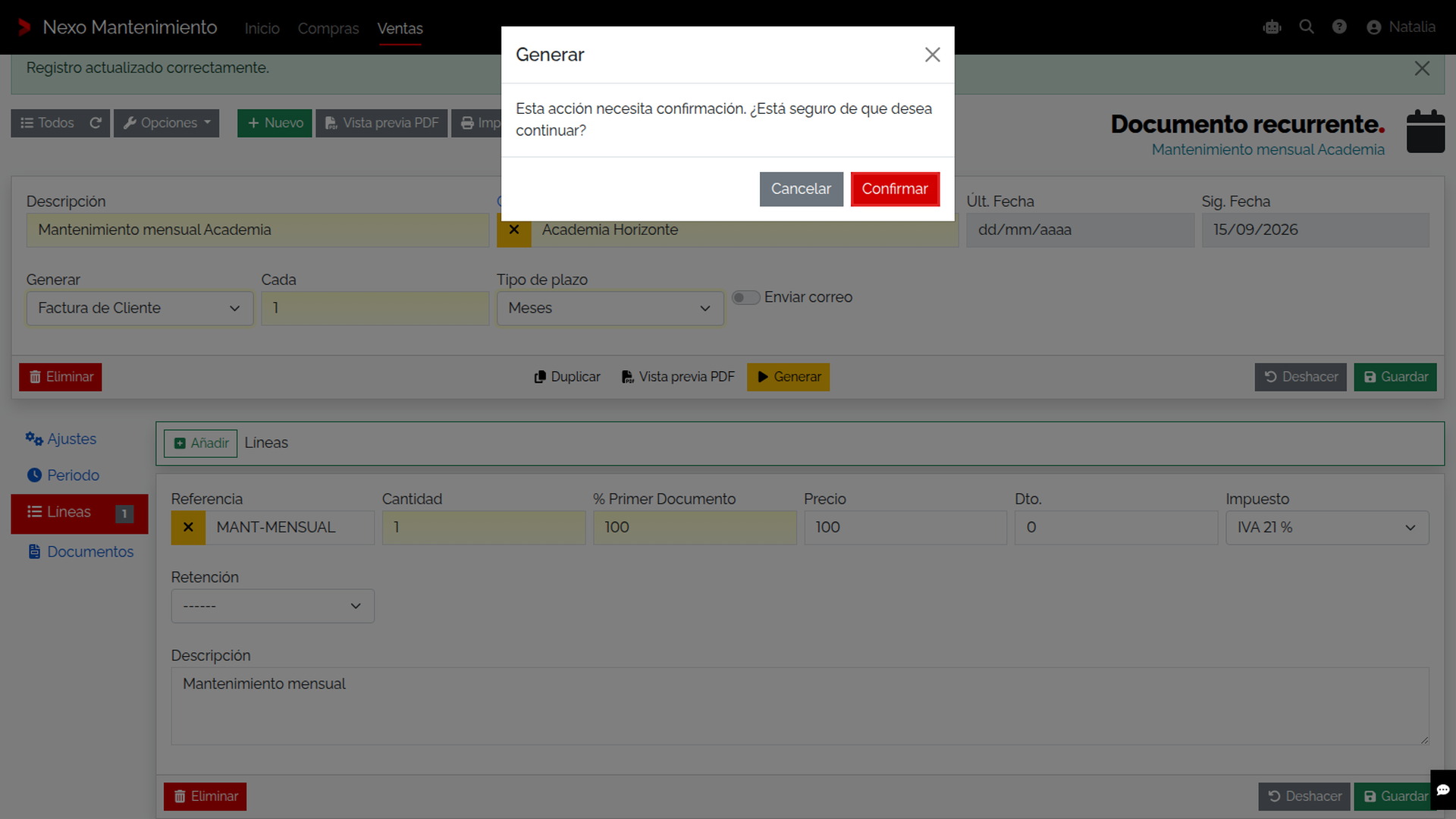Image resolution: width=1456 pixels, height=819 pixels.
Task: Click the upper Deshacer button
Action: [x=1301, y=377]
